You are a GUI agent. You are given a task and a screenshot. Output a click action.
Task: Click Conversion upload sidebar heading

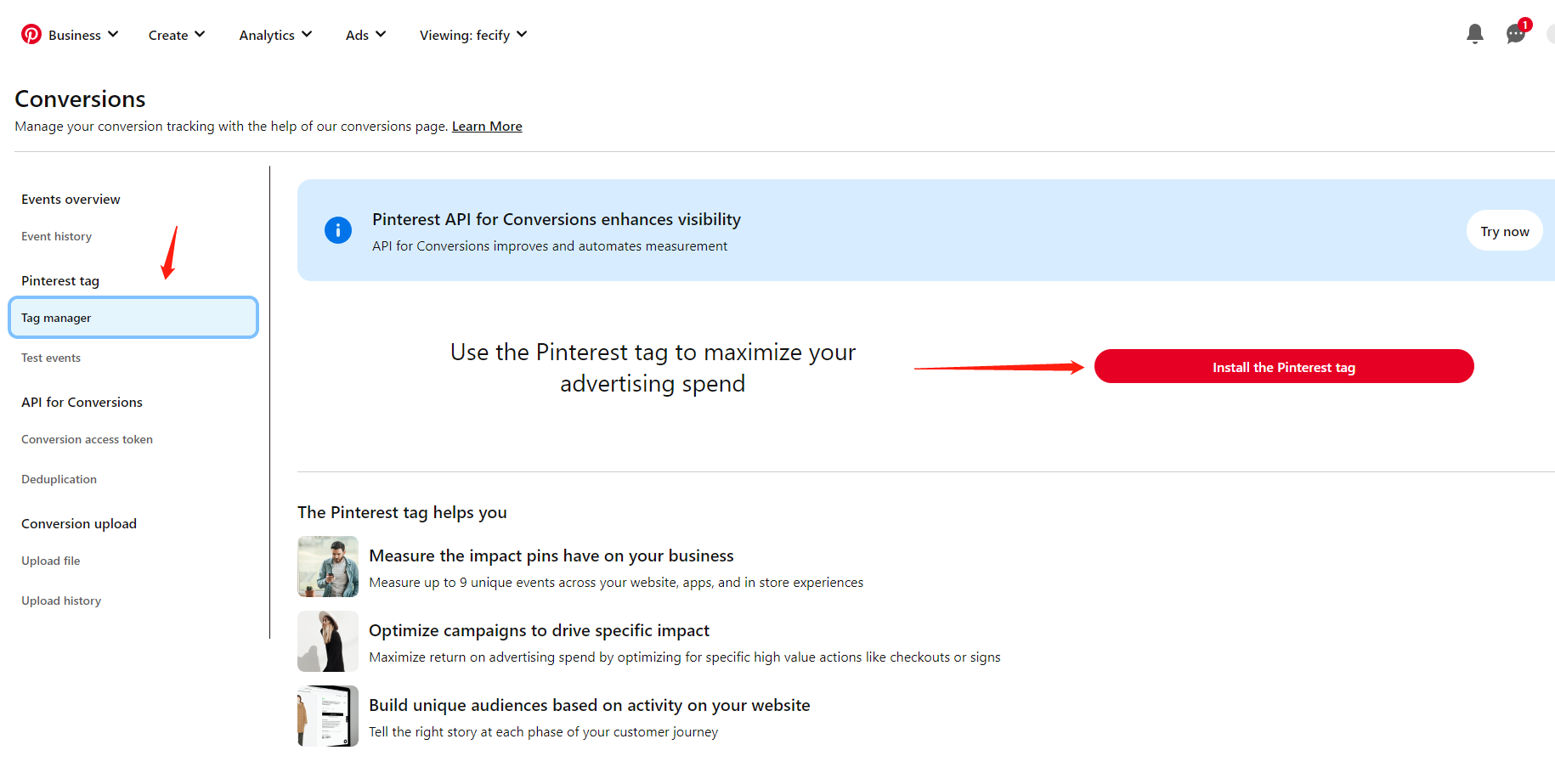point(79,524)
